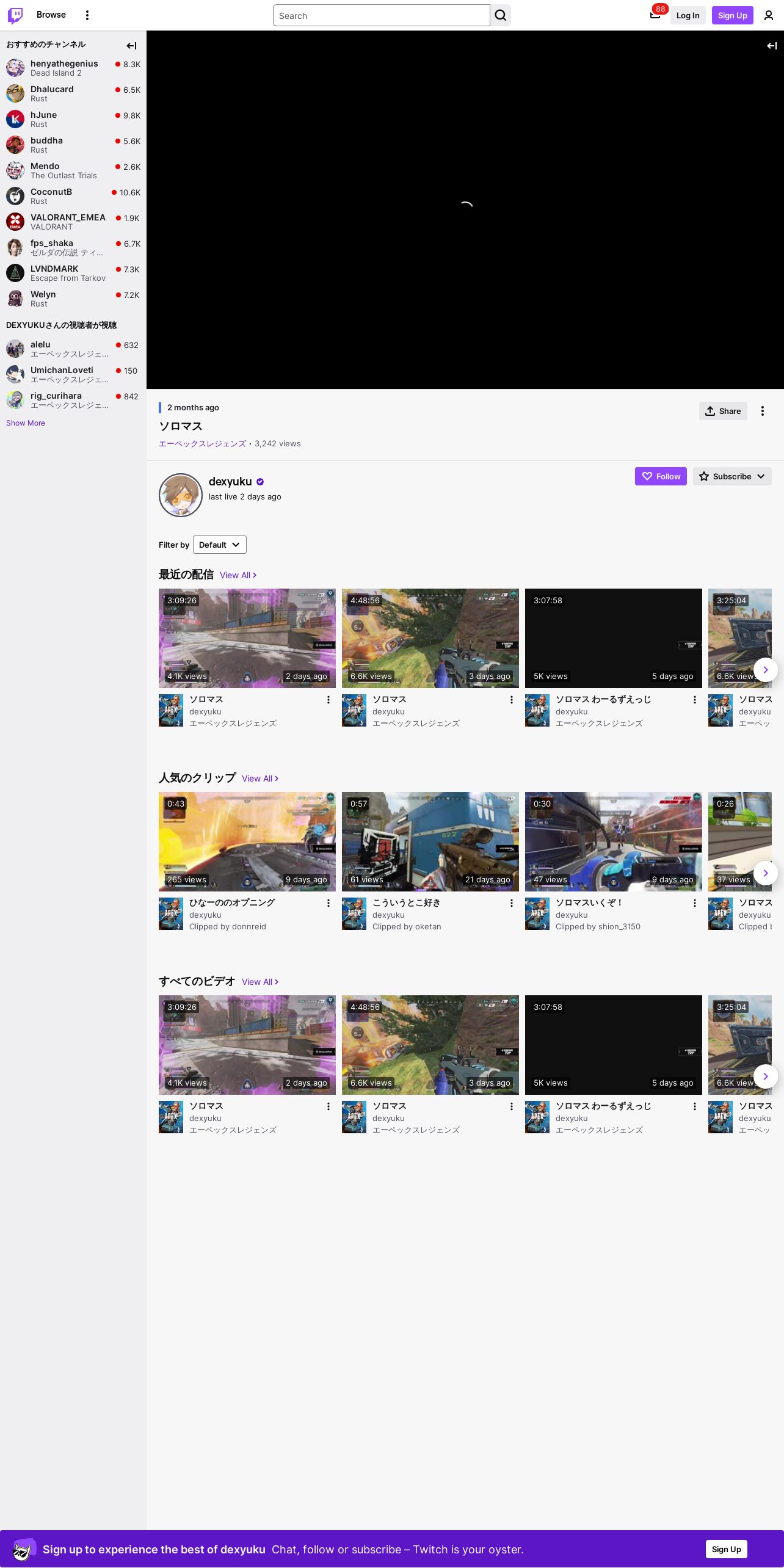Open video options three-dot menu beside Share
The width and height of the screenshot is (784, 1568).
tap(763, 411)
